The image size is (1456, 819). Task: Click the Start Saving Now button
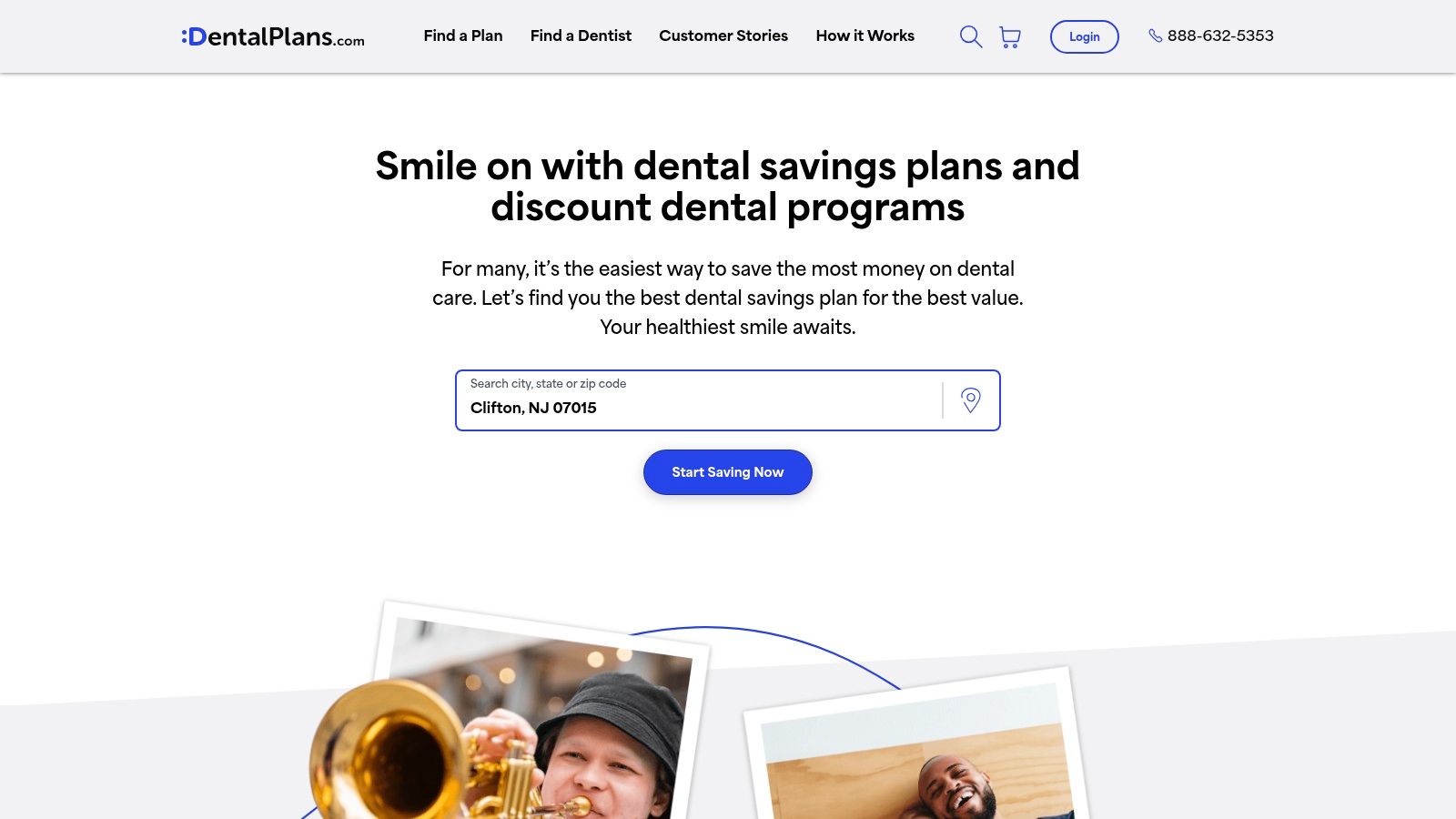coord(728,472)
